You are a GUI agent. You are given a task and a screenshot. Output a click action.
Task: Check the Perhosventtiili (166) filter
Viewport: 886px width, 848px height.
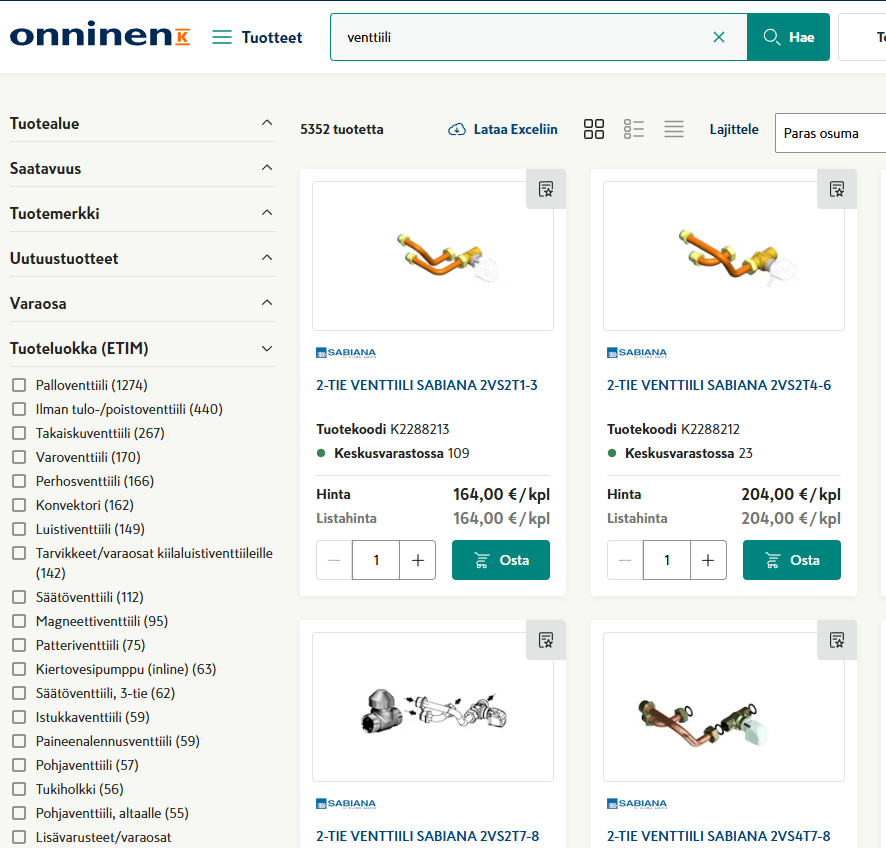(x=19, y=481)
